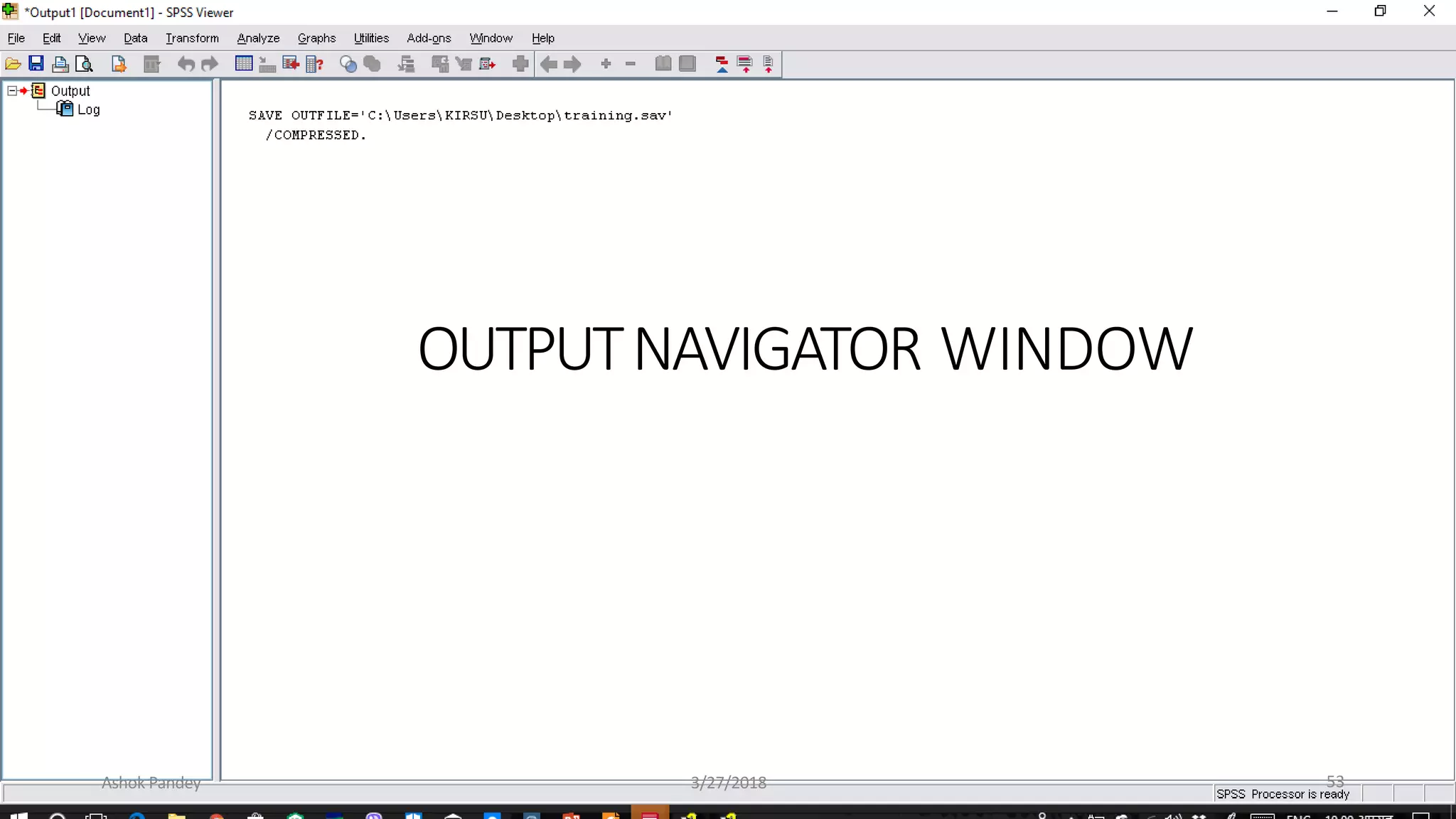The image size is (1456, 819).
Task: Click the Go to Case toolbar icon
Action: pos(267,64)
